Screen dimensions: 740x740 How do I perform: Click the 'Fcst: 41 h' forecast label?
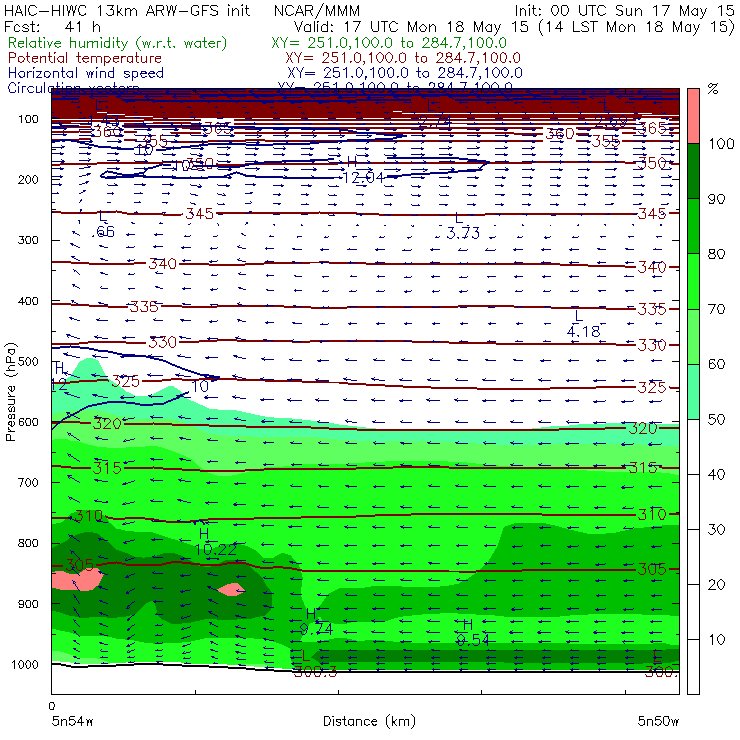tap(52, 26)
